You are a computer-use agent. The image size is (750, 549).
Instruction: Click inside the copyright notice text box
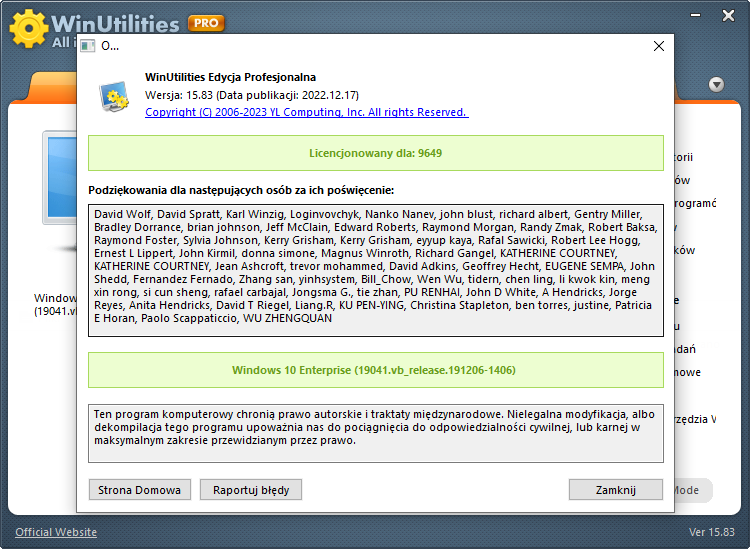tap(375, 433)
